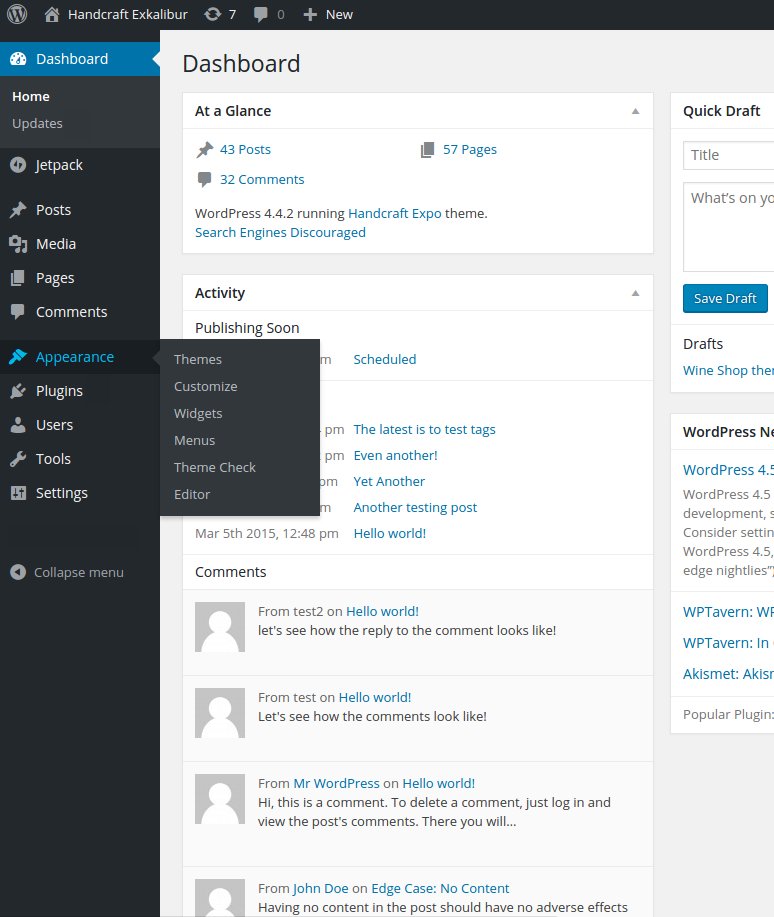Click the Settings sliders icon in sidebar
774x917 pixels.
(18, 493)
